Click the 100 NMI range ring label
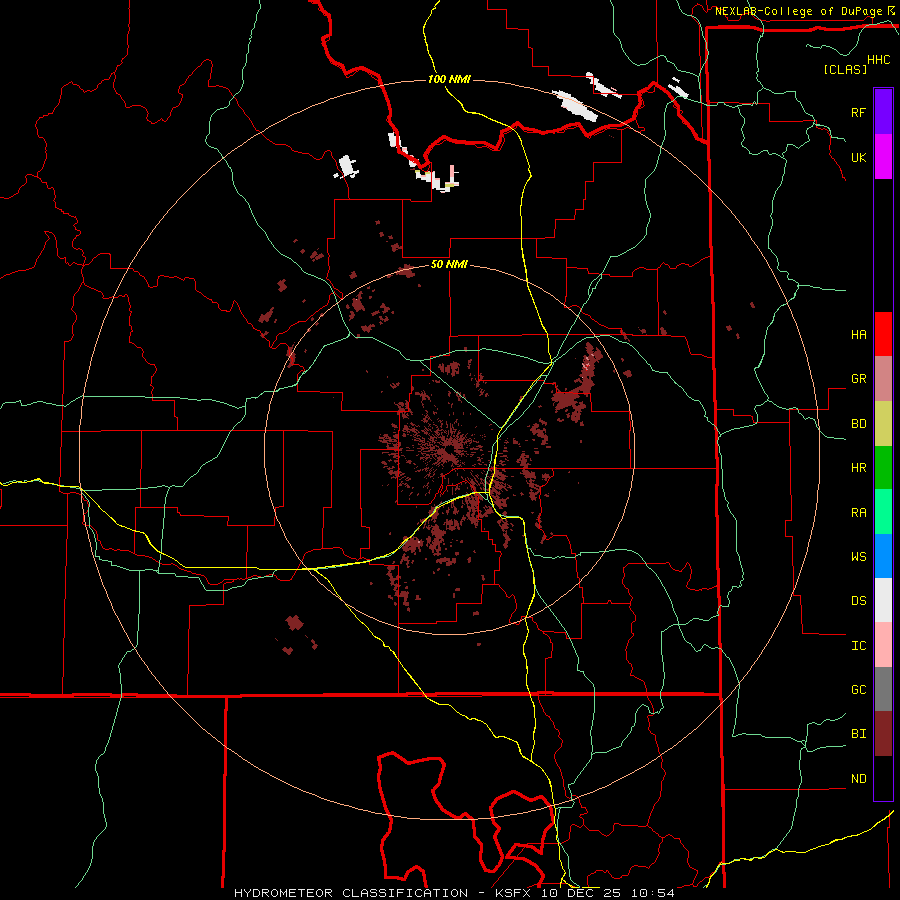 click(x=449, y=79)
